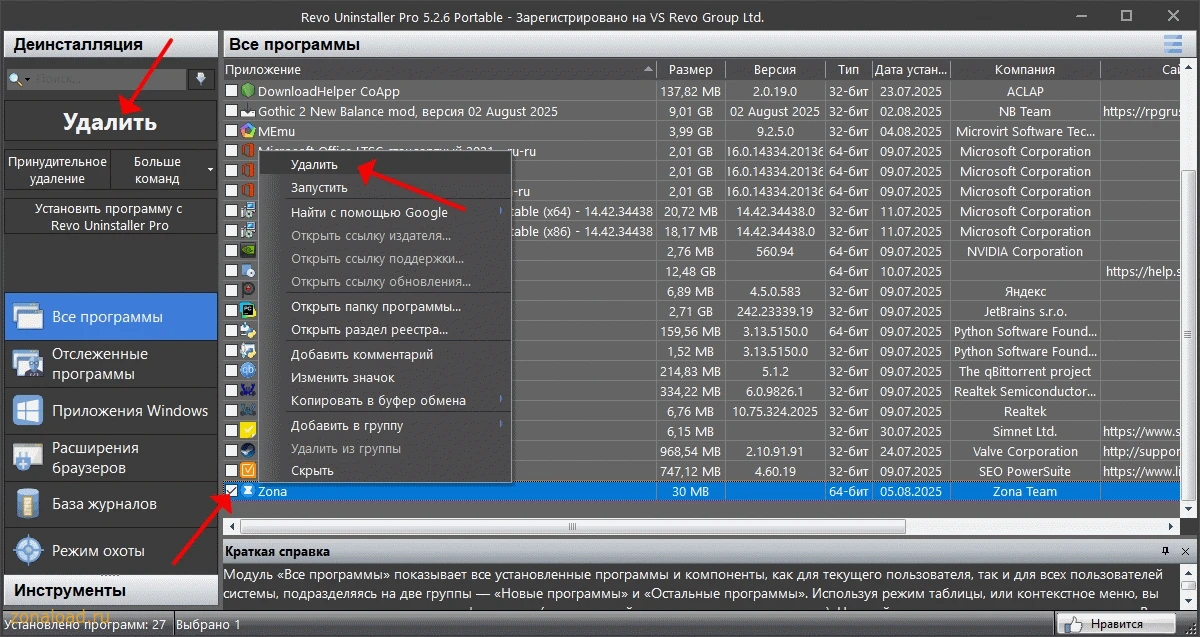Image resolution: width=1200 pixels, height=637 pixels.
Task: Choose Запустить in the context menu
Action: [x=384, y=187]
